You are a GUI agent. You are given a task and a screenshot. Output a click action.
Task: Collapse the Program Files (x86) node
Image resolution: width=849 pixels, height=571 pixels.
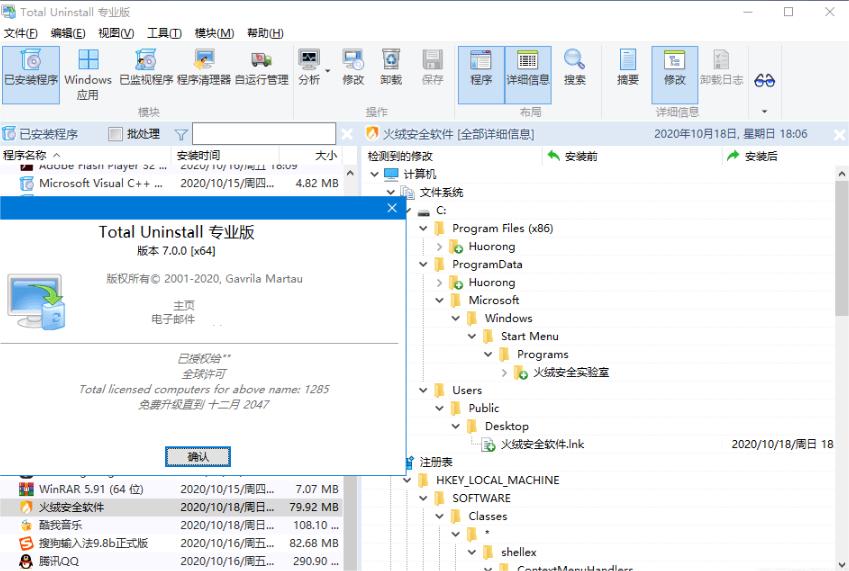point(423,228)
